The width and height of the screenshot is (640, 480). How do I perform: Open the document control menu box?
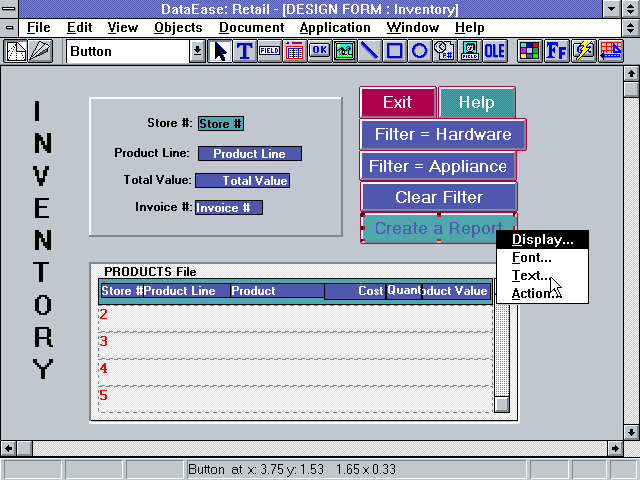click(9, 28)
